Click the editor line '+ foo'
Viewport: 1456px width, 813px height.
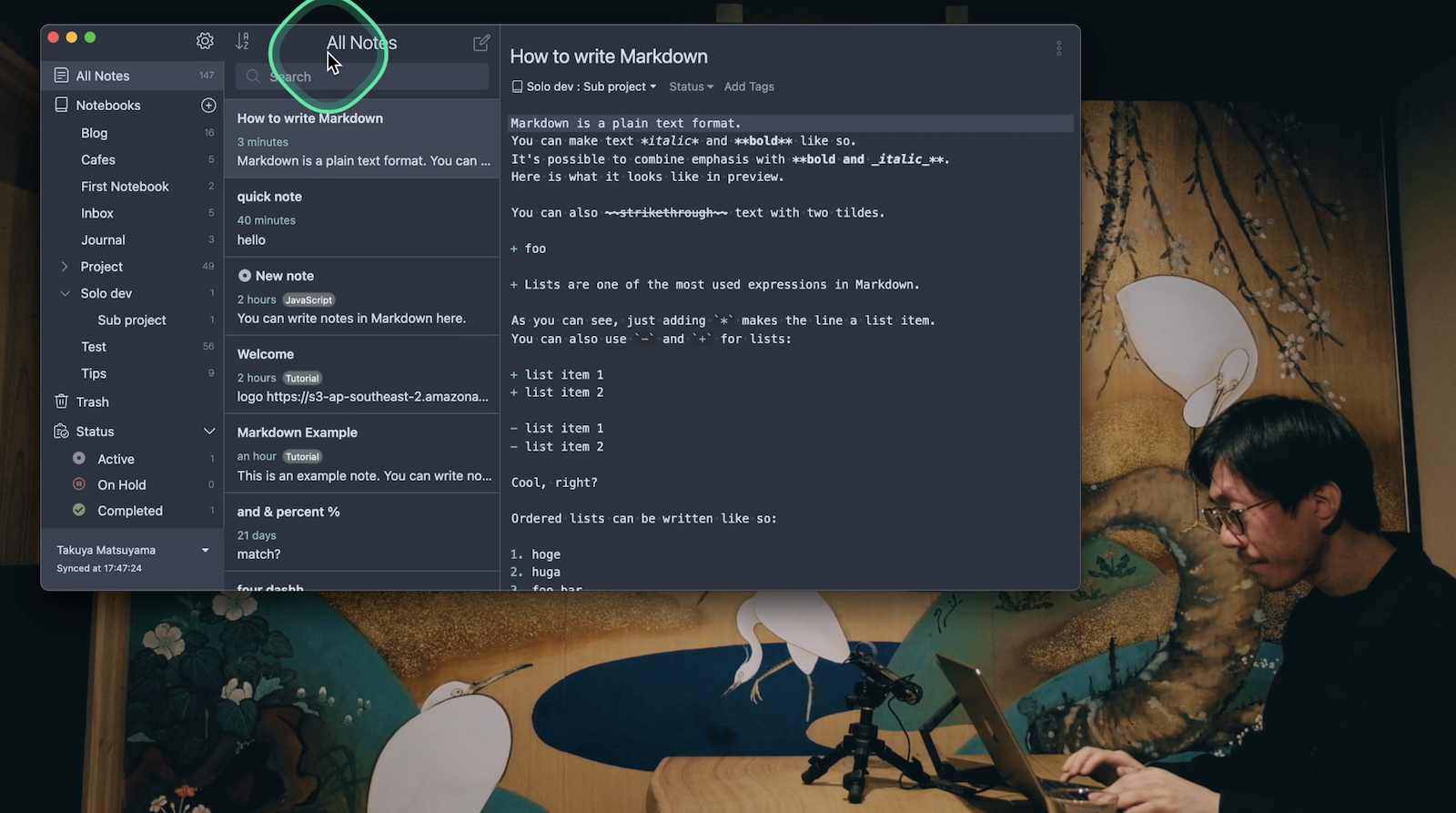coord(528,249)
